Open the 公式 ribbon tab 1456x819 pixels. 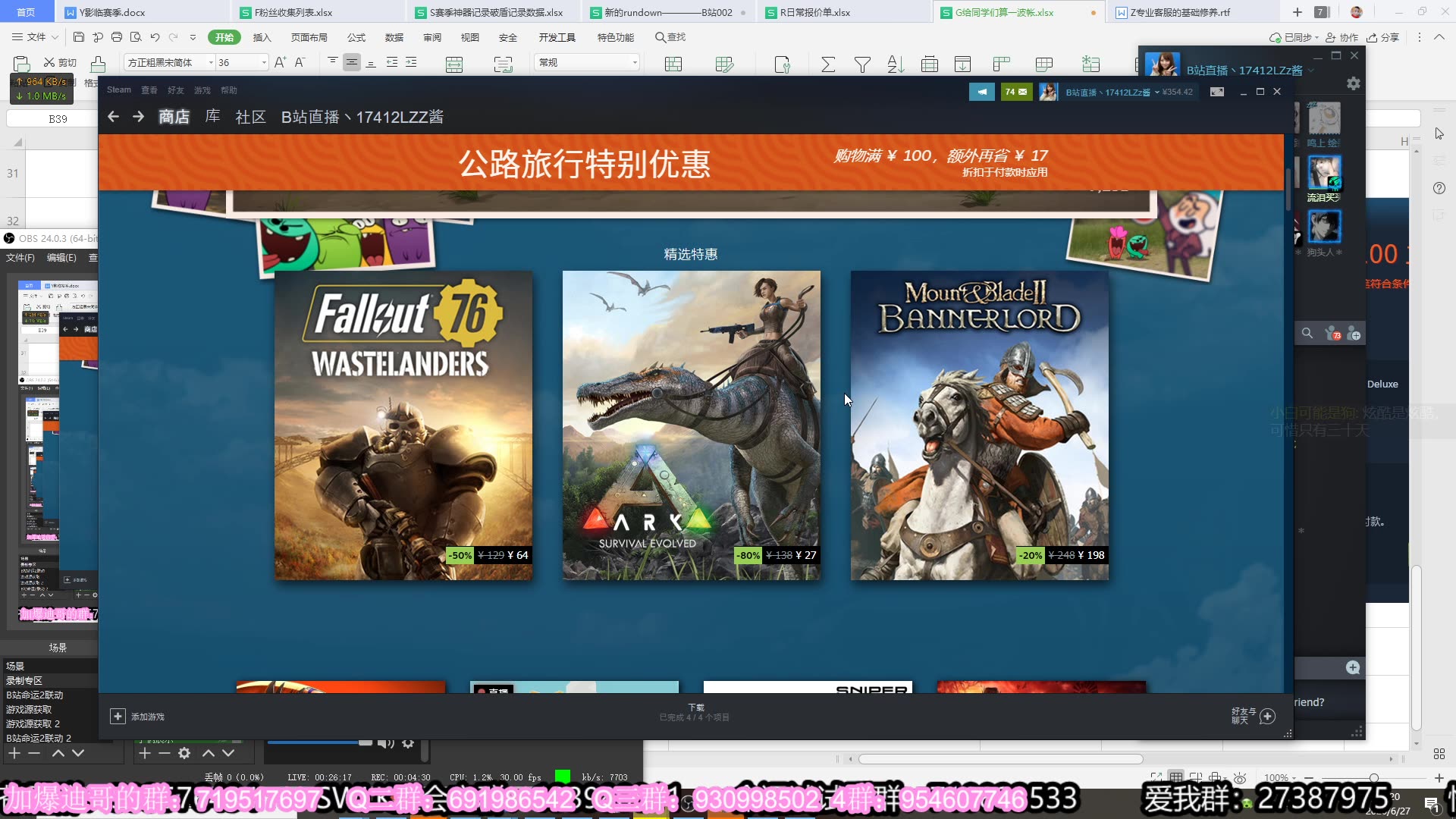[356, 37]
